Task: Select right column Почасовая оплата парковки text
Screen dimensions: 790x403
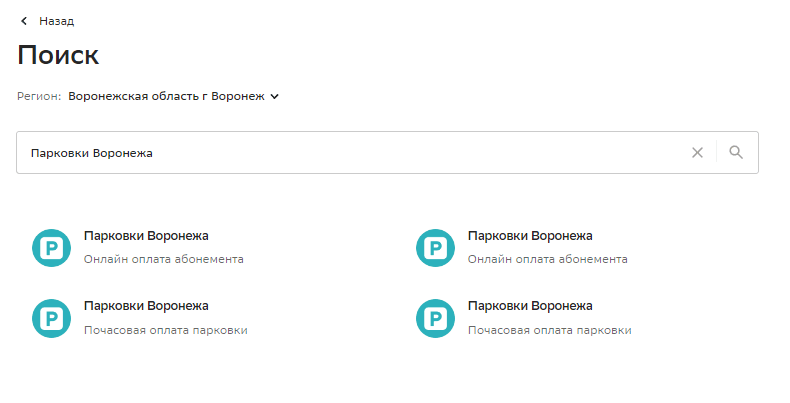Action: click(x=550, y=330)
